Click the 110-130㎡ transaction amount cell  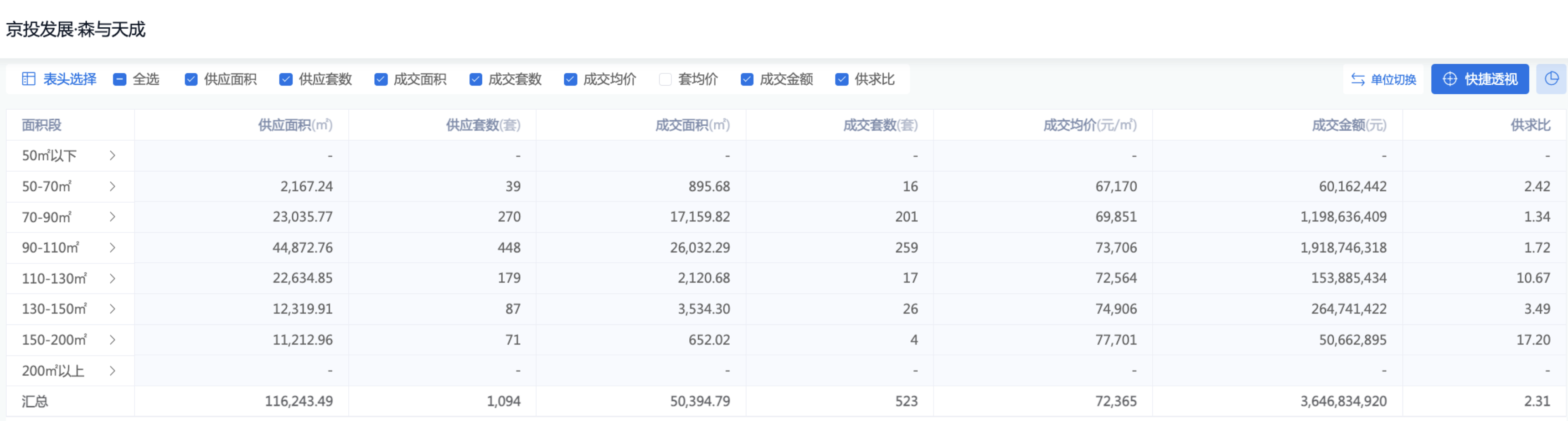click(x=1348, y=278)
